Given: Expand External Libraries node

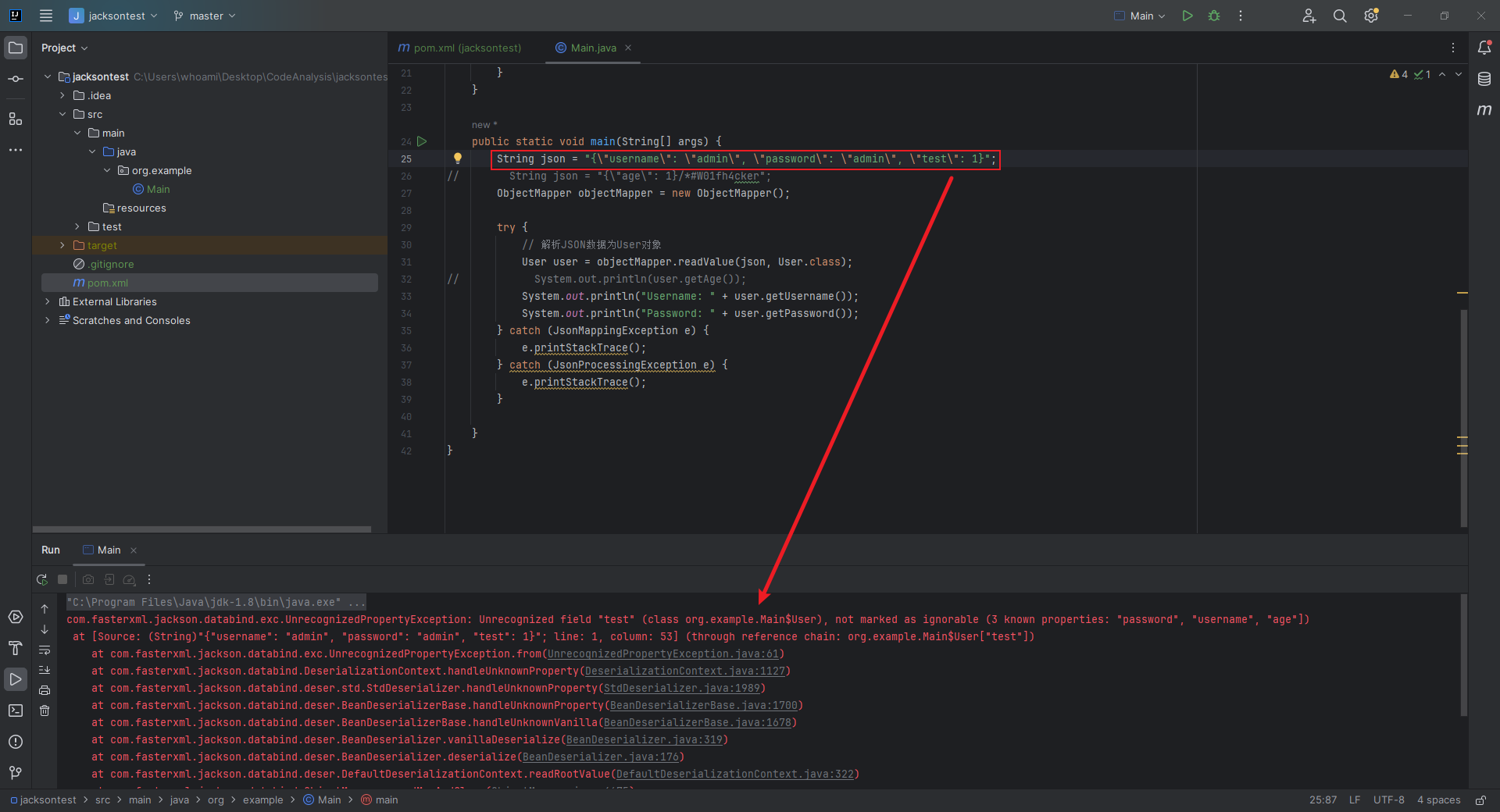Looking at the screenshot, I should [48, 301].
